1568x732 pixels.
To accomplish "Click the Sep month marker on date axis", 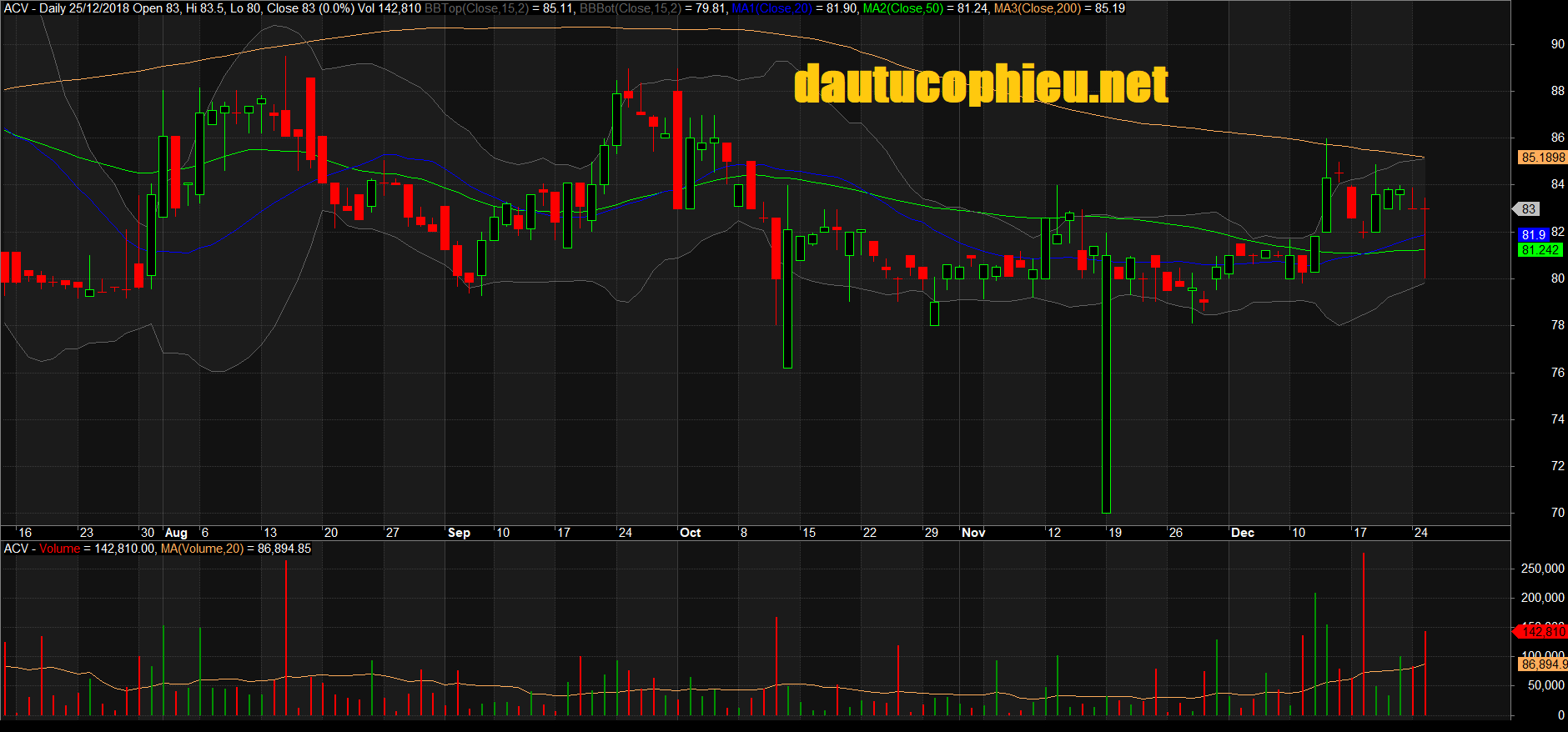I will pyautogui.click(x=459, y=533).
